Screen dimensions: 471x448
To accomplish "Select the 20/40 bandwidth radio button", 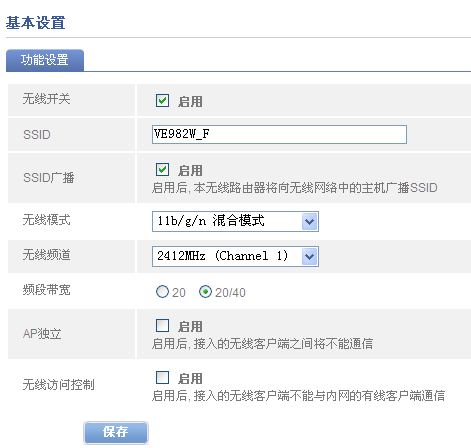I will [205, 292].
